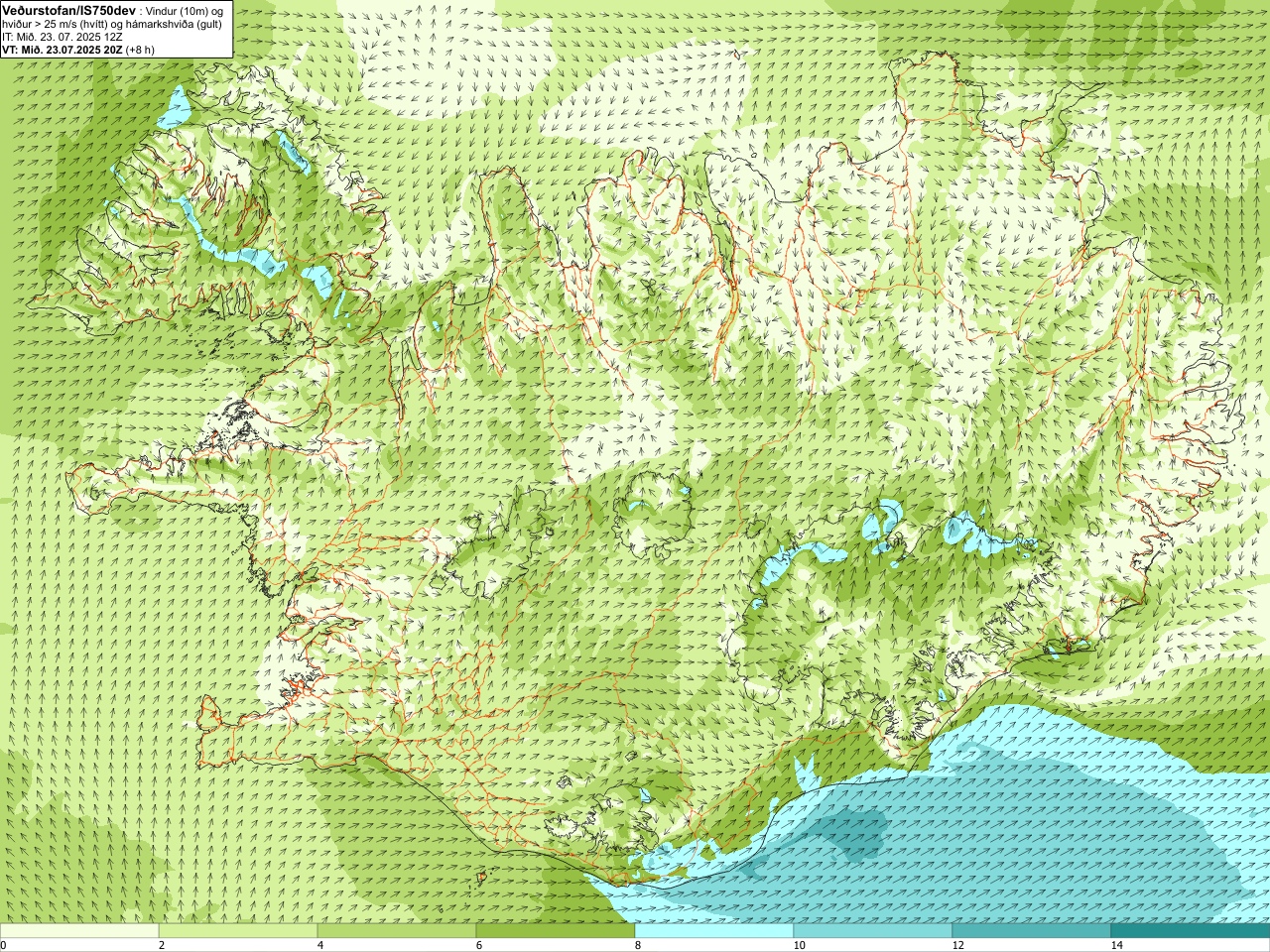Click the dark teal above-14 m/s legend segment
Viewport: 1270px width, 952px height.
(x=1191, y=931)
